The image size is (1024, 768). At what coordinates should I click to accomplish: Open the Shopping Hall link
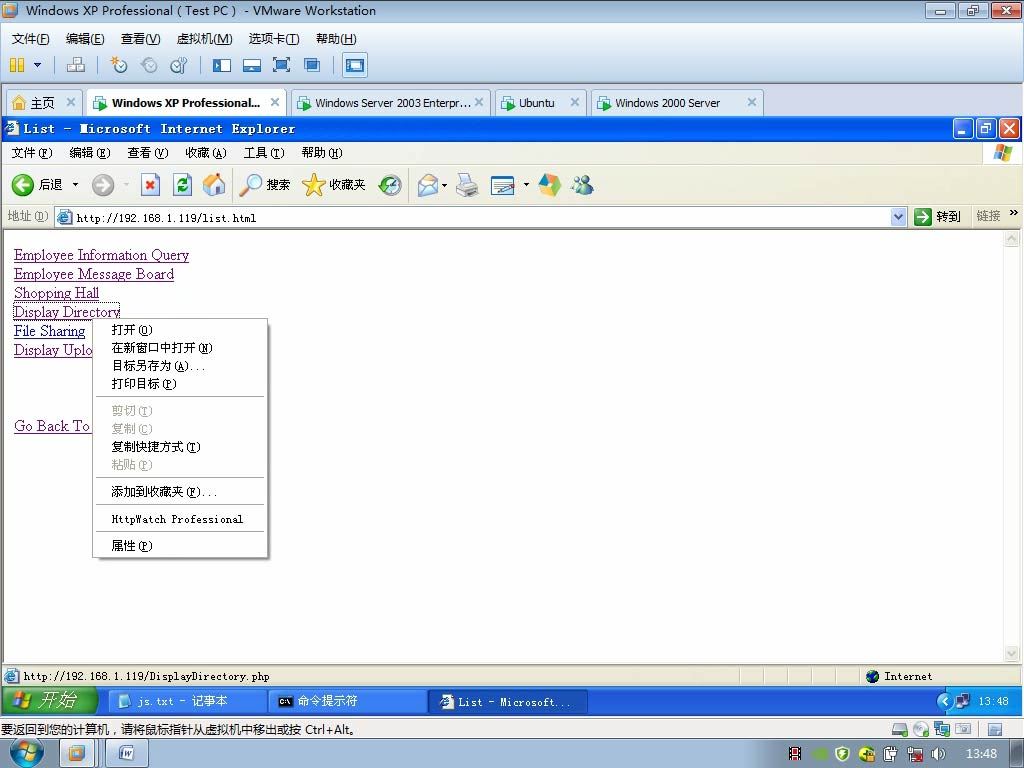56,293
